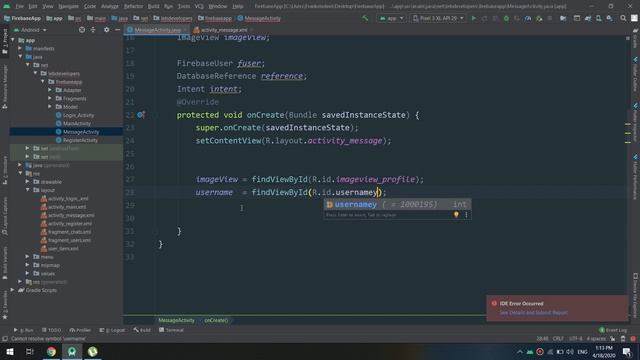Click the override gutter icon beside onCreate
Image resolution: width=640 pixels, height=360 pixels.
coord(140,115)
